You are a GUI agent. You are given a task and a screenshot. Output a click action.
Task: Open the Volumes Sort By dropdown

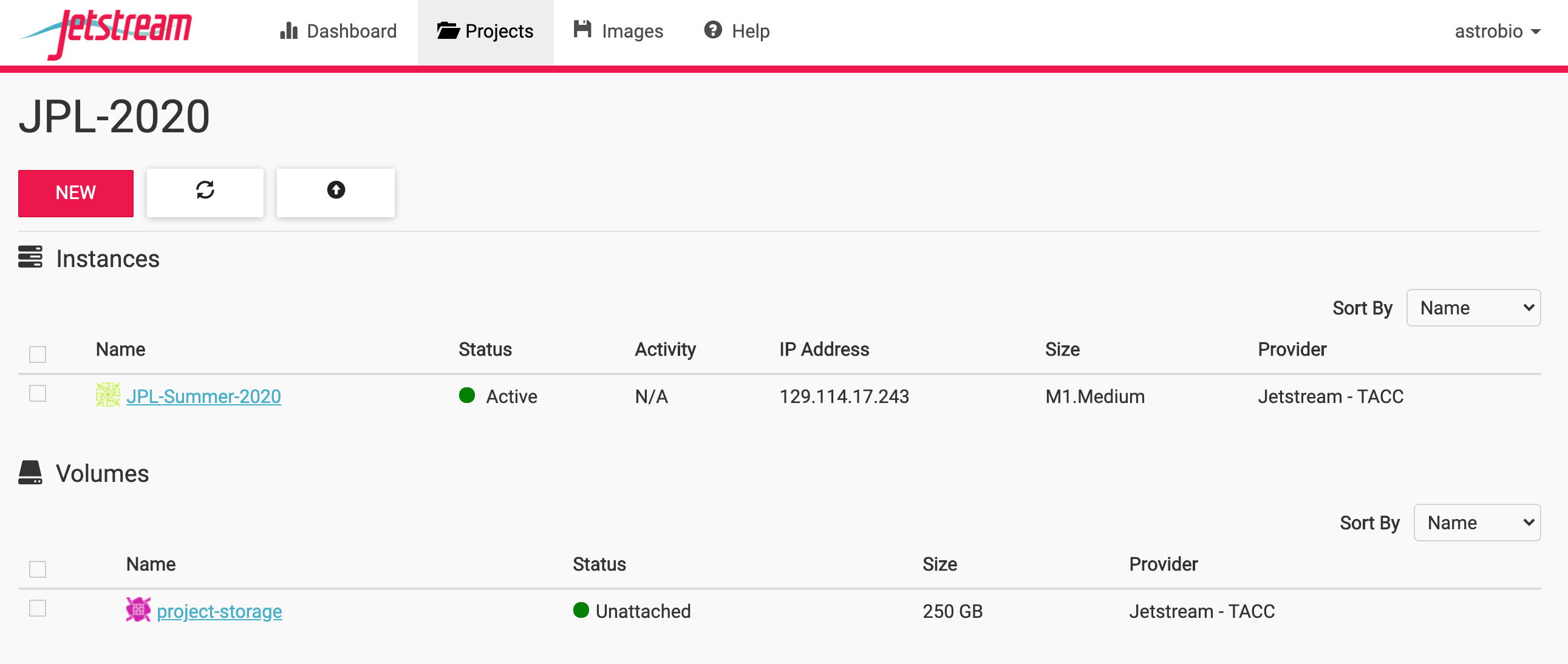[1477, 523]
